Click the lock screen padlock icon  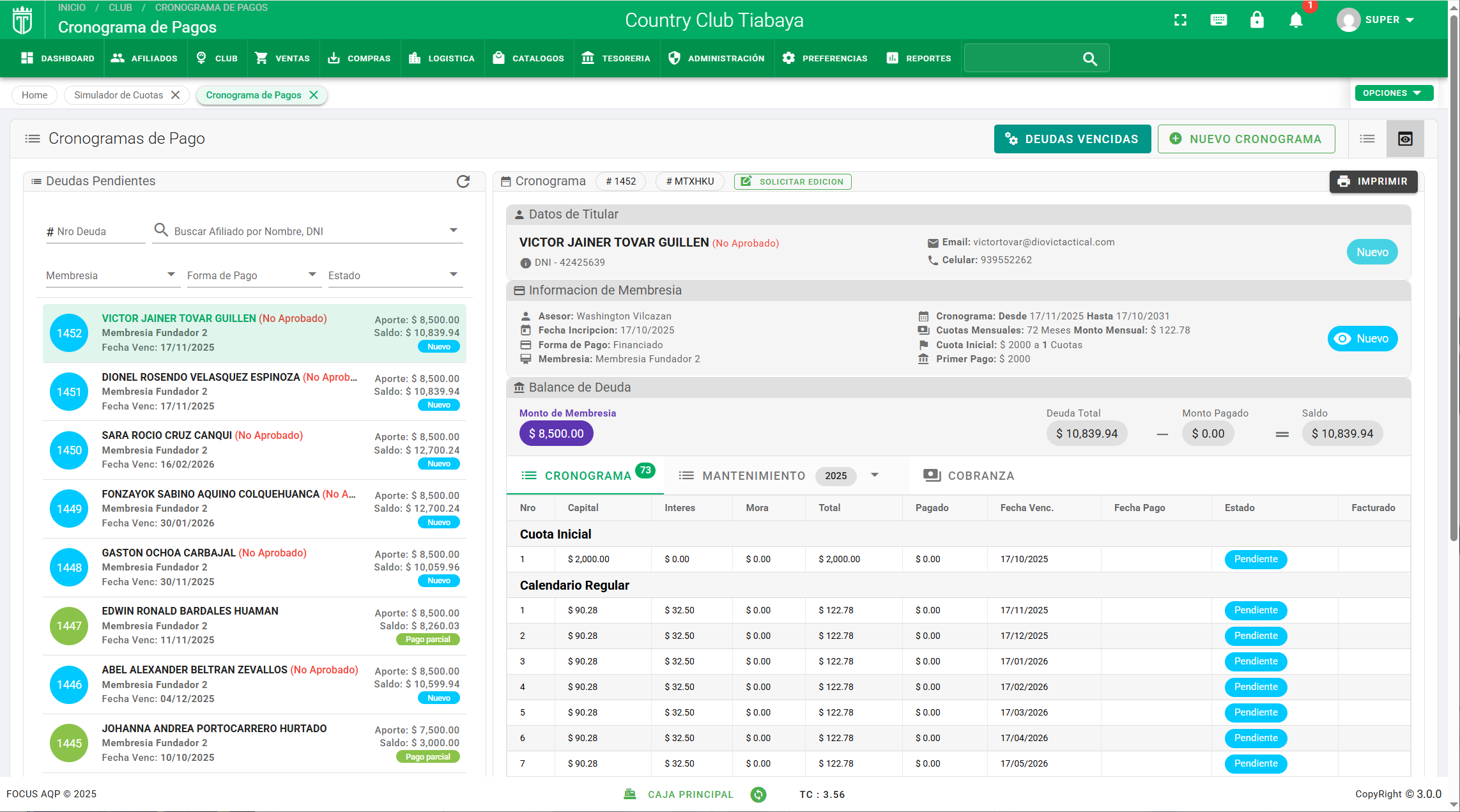[x=1257, y=20]
